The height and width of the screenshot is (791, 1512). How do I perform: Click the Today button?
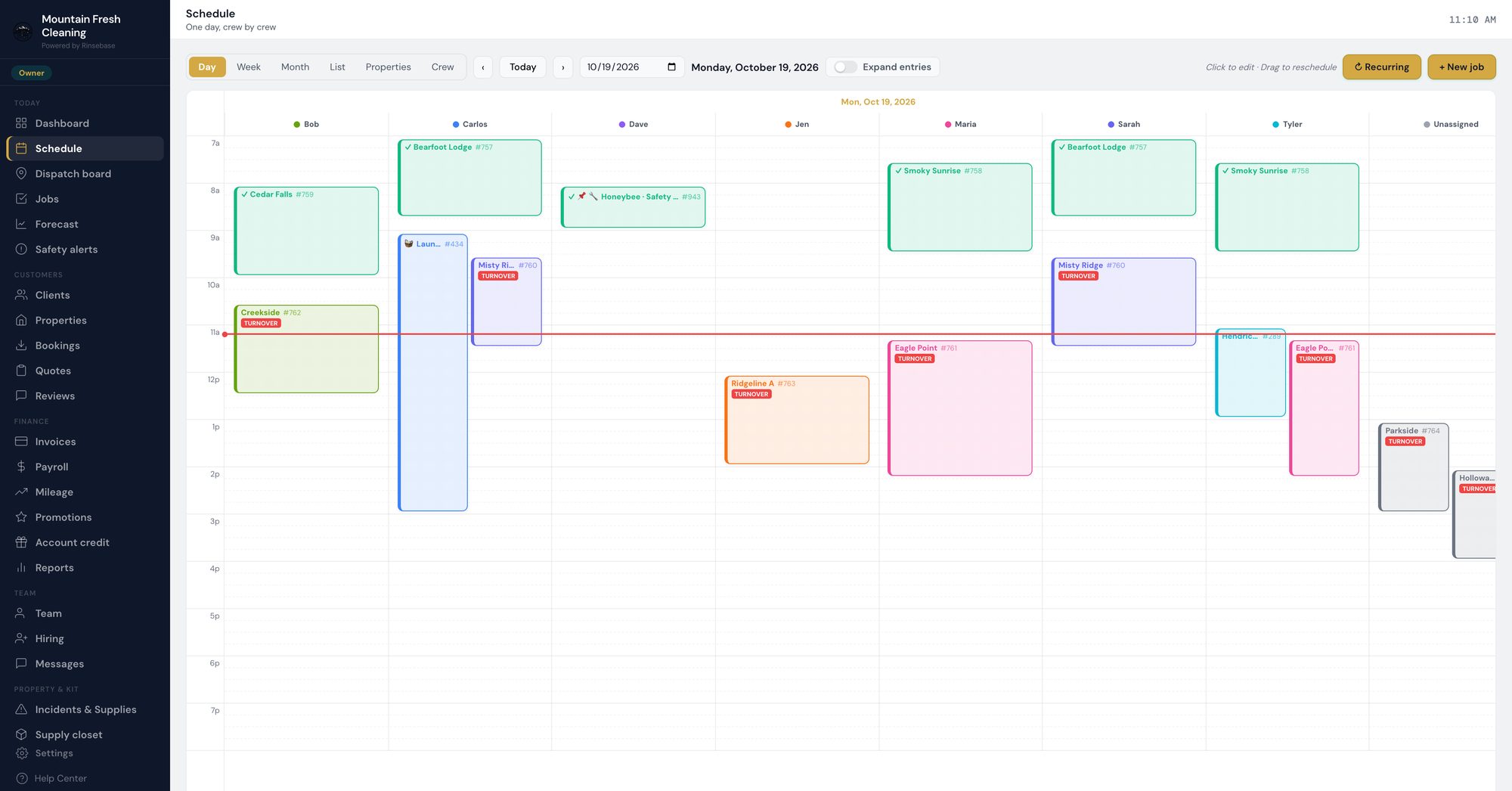(522, 67)
